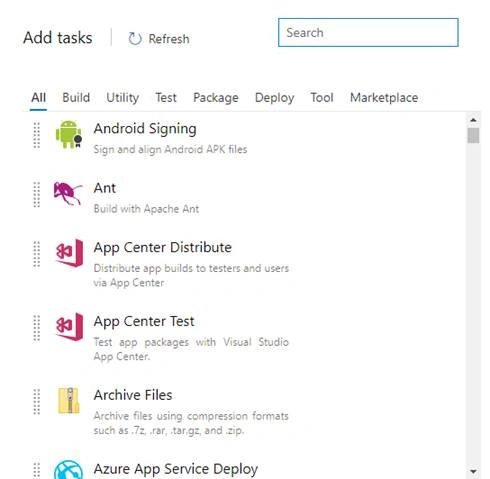Click 'Distribute app builds to testers' description
Viewport: 490px width, 479px height.
pyautogui.click(x=191, y=275)
